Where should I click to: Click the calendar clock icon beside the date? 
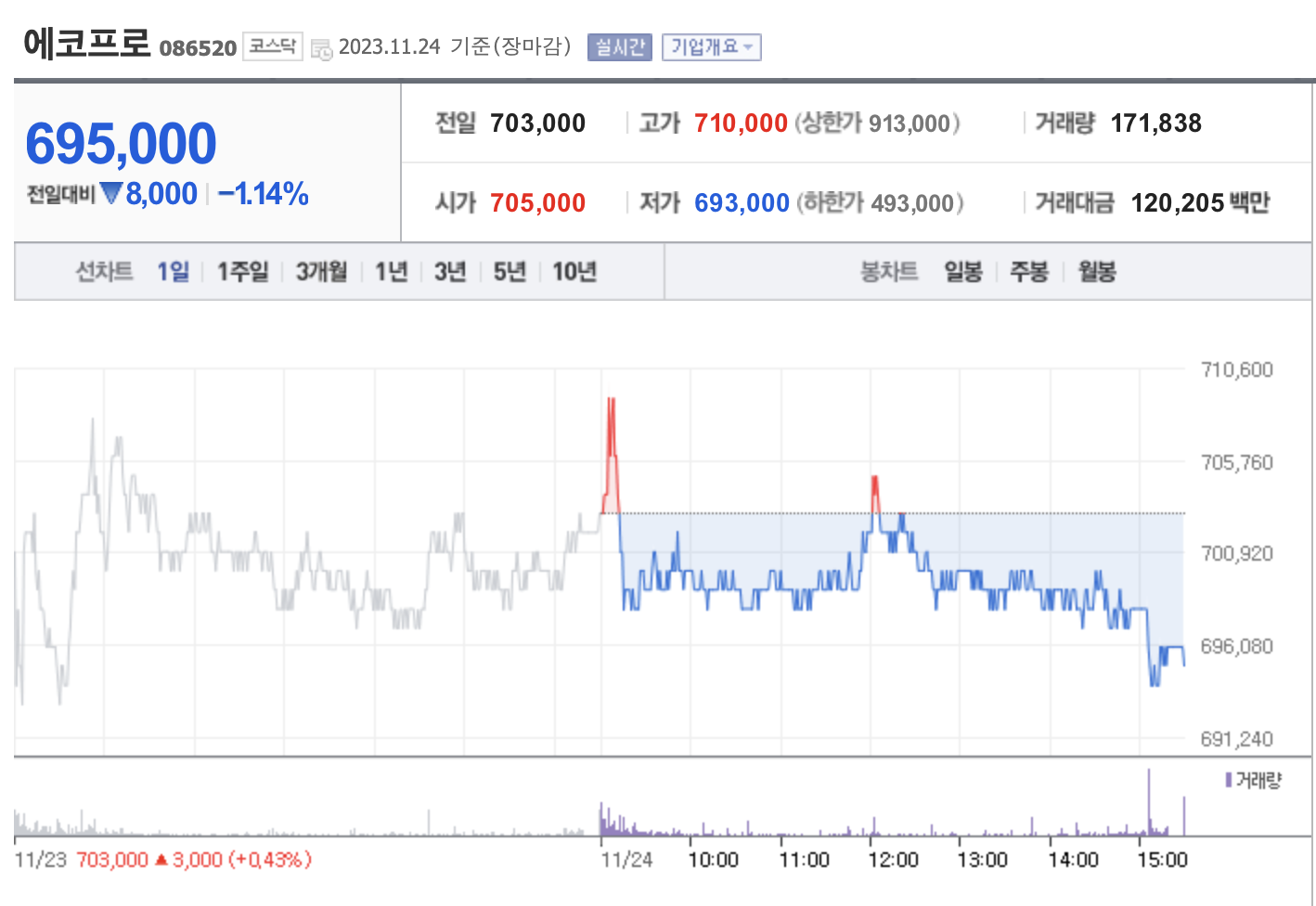[321, 49]
